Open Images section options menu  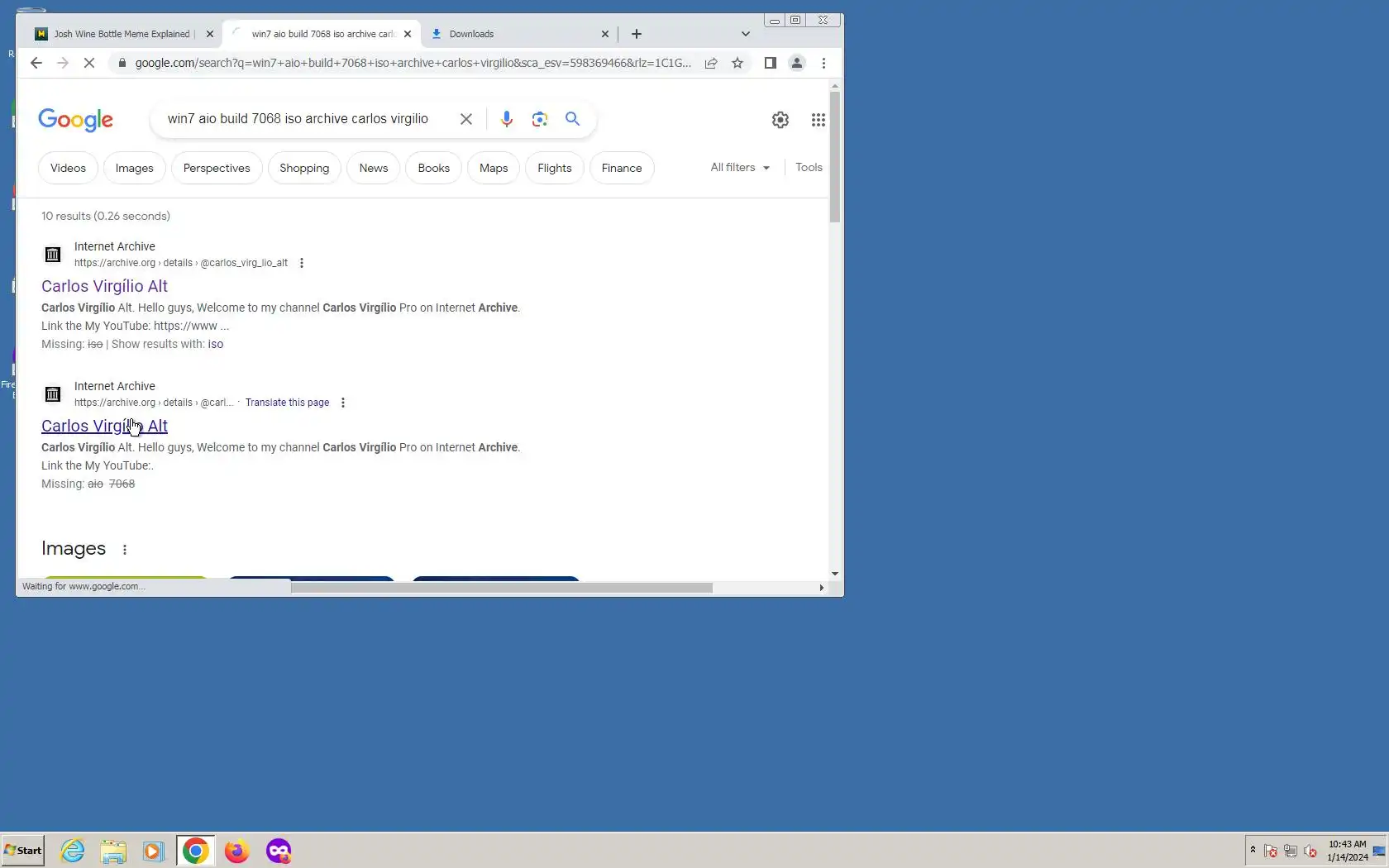coord(125,550)
